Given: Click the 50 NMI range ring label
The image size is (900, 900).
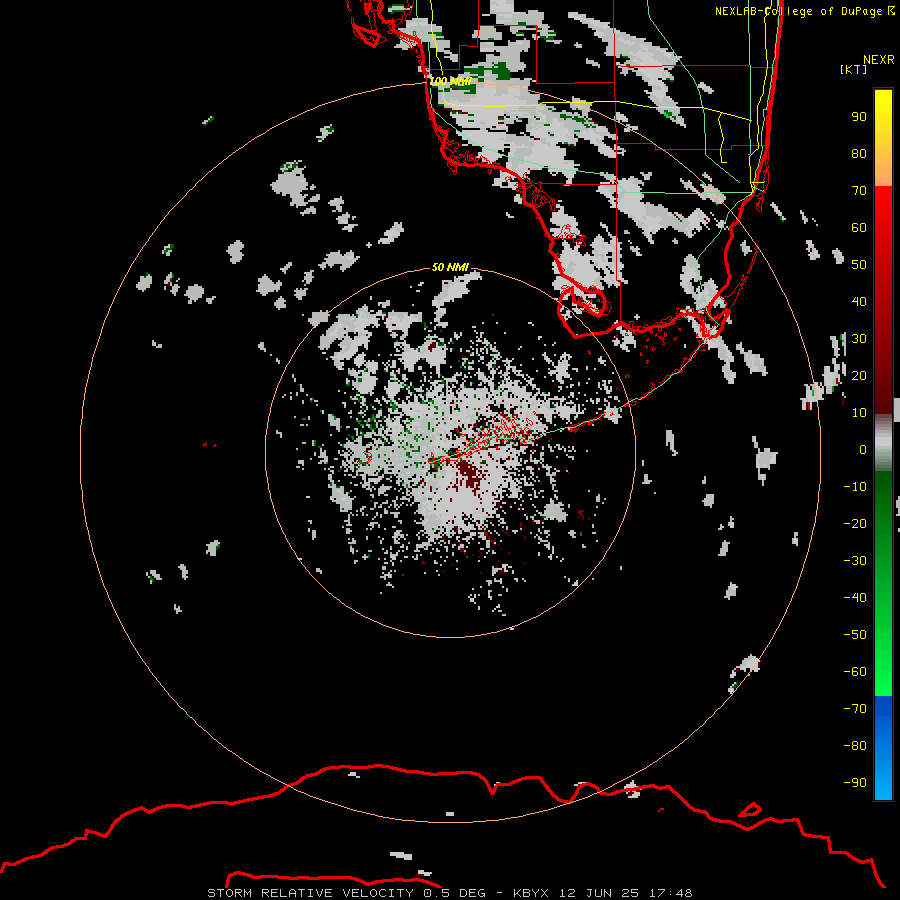Looking at the screenshot, I should coord(450,267).
